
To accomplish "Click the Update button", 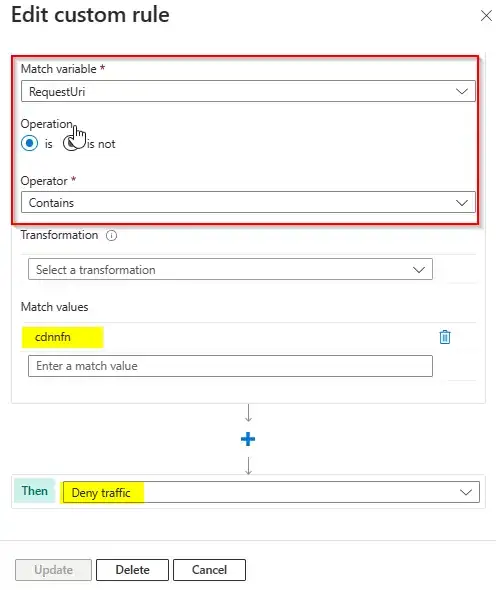I will click(x=53, y=570).
